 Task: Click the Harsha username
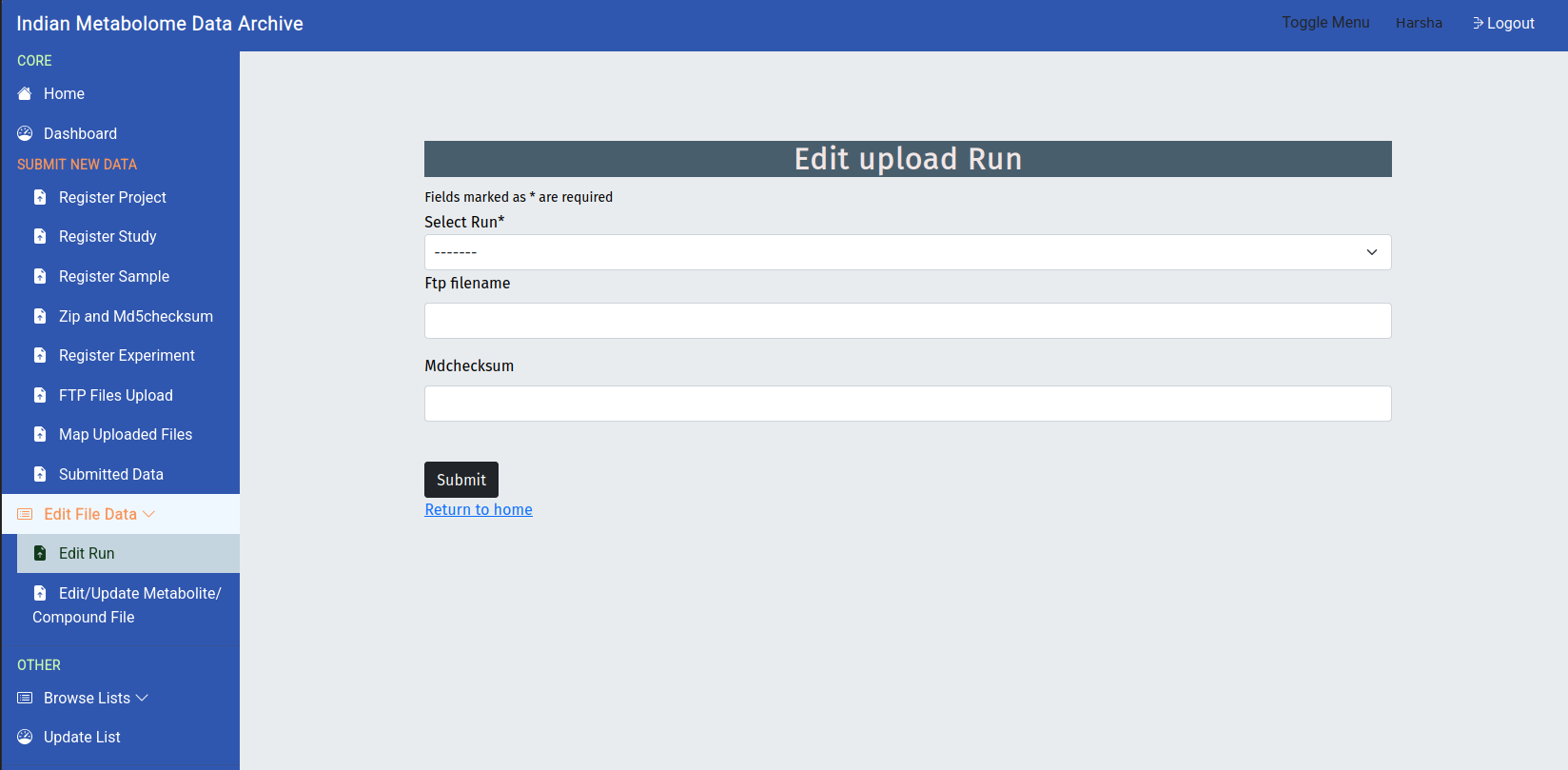(1419, 23)
